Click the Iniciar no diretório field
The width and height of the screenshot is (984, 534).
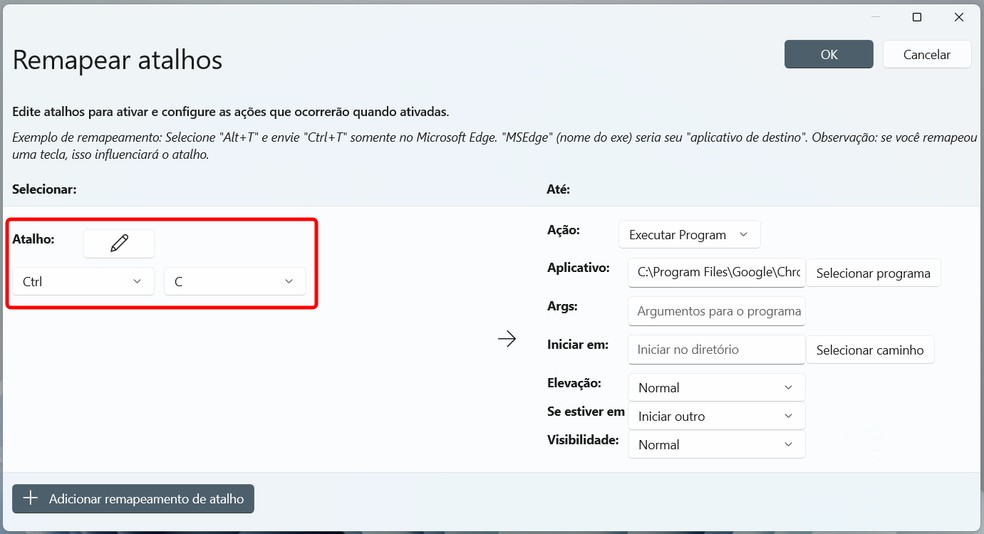point(716,350)
